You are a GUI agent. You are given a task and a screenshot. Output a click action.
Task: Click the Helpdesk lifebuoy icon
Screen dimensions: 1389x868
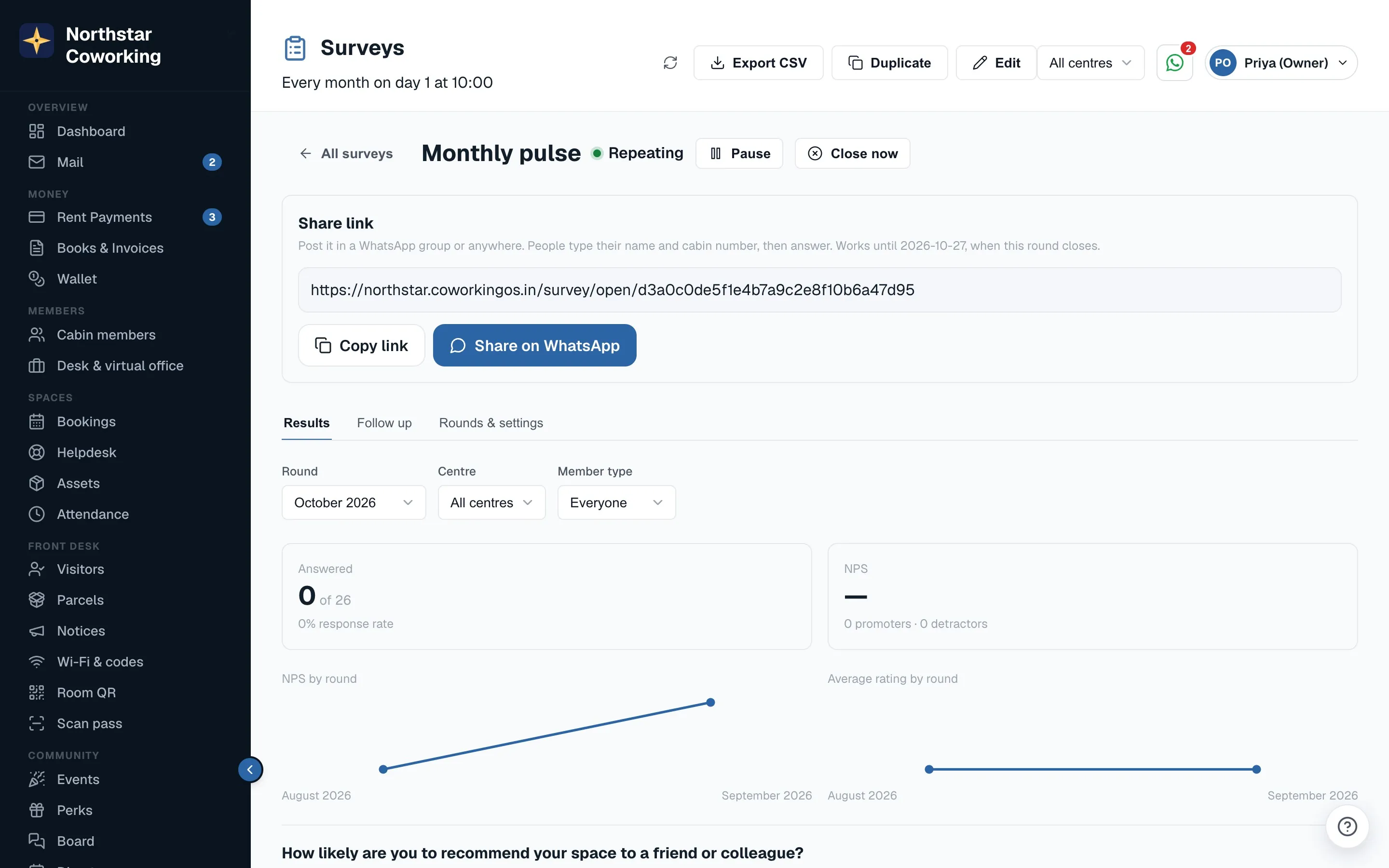(x=37, y=452)
